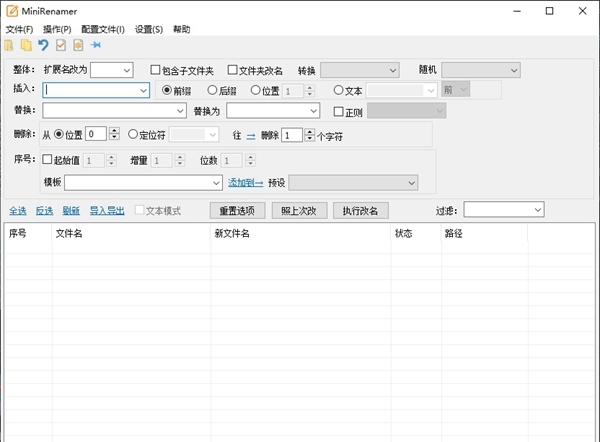Click the 全选 select-all link
This screenshot has height=442, width=600.
tap(18, 211)
